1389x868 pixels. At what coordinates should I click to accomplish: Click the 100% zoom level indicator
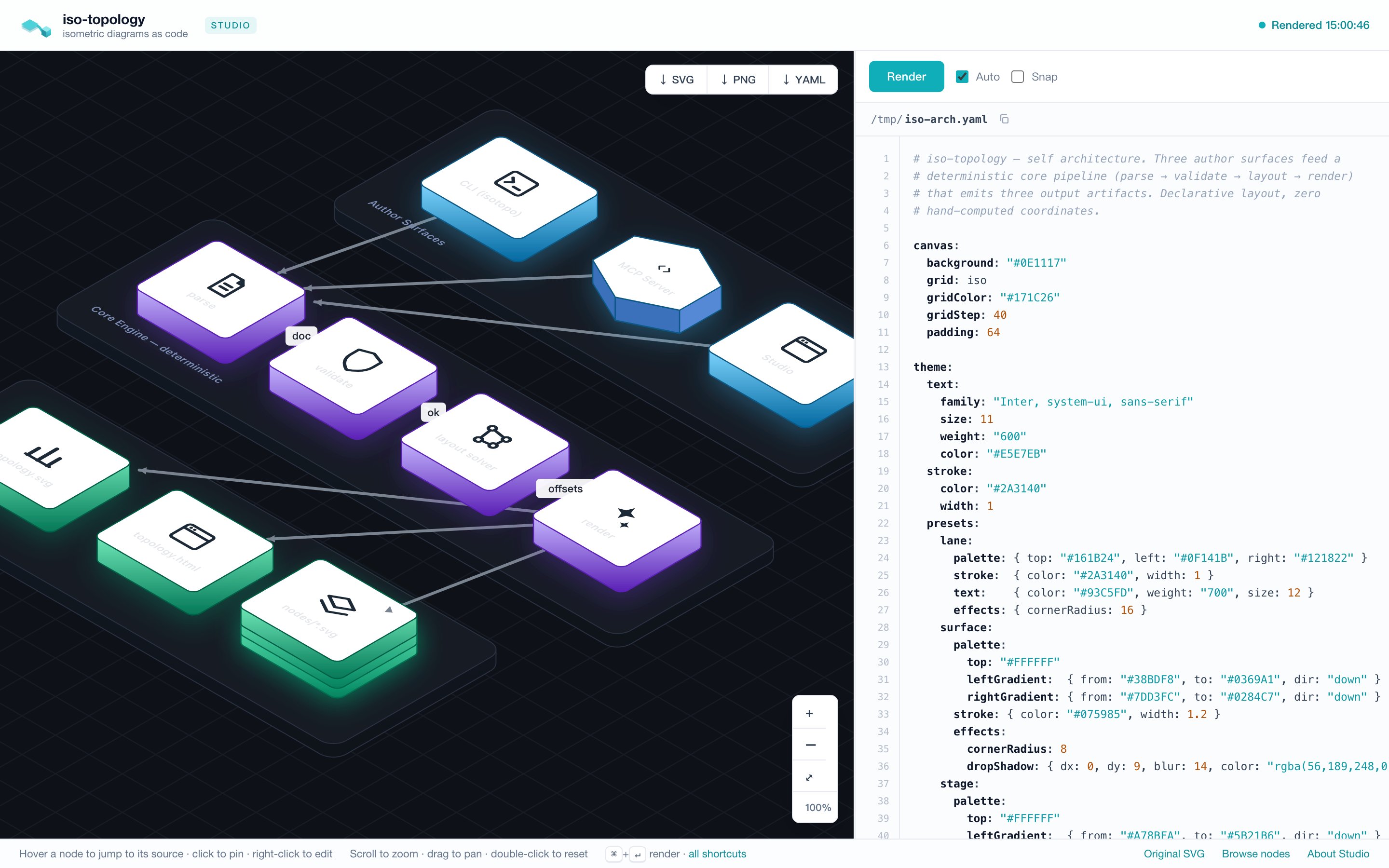pos(818,807)
